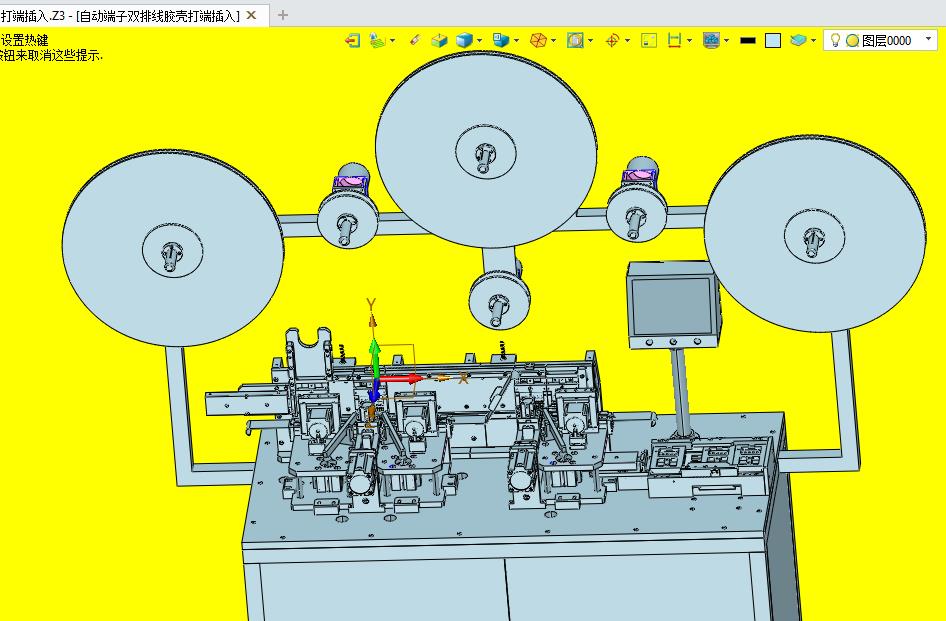Expand the view orientation dropdown arrow
The width and height of the screenshot is (946, 621).
(516, 40)
